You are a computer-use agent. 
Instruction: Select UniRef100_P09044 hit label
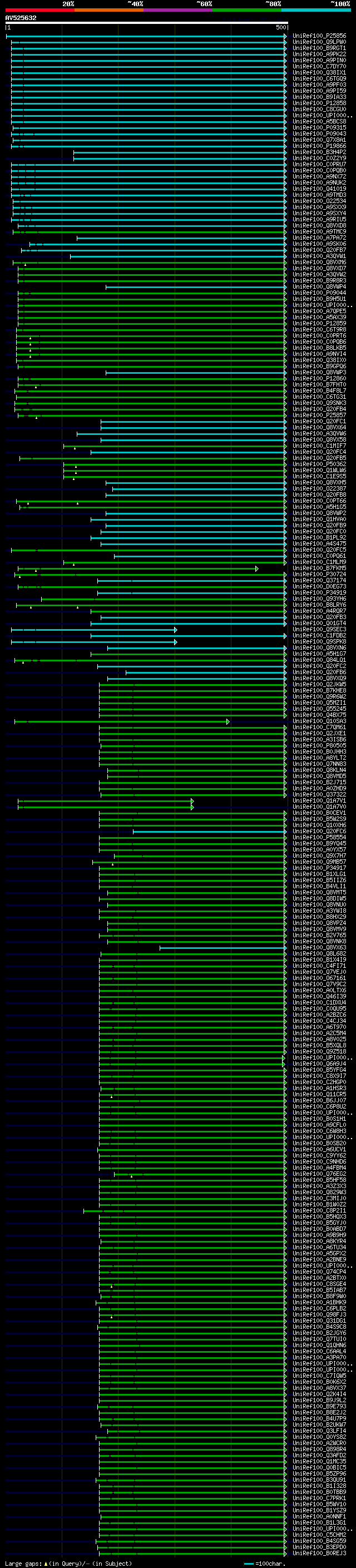pos(319,293)
